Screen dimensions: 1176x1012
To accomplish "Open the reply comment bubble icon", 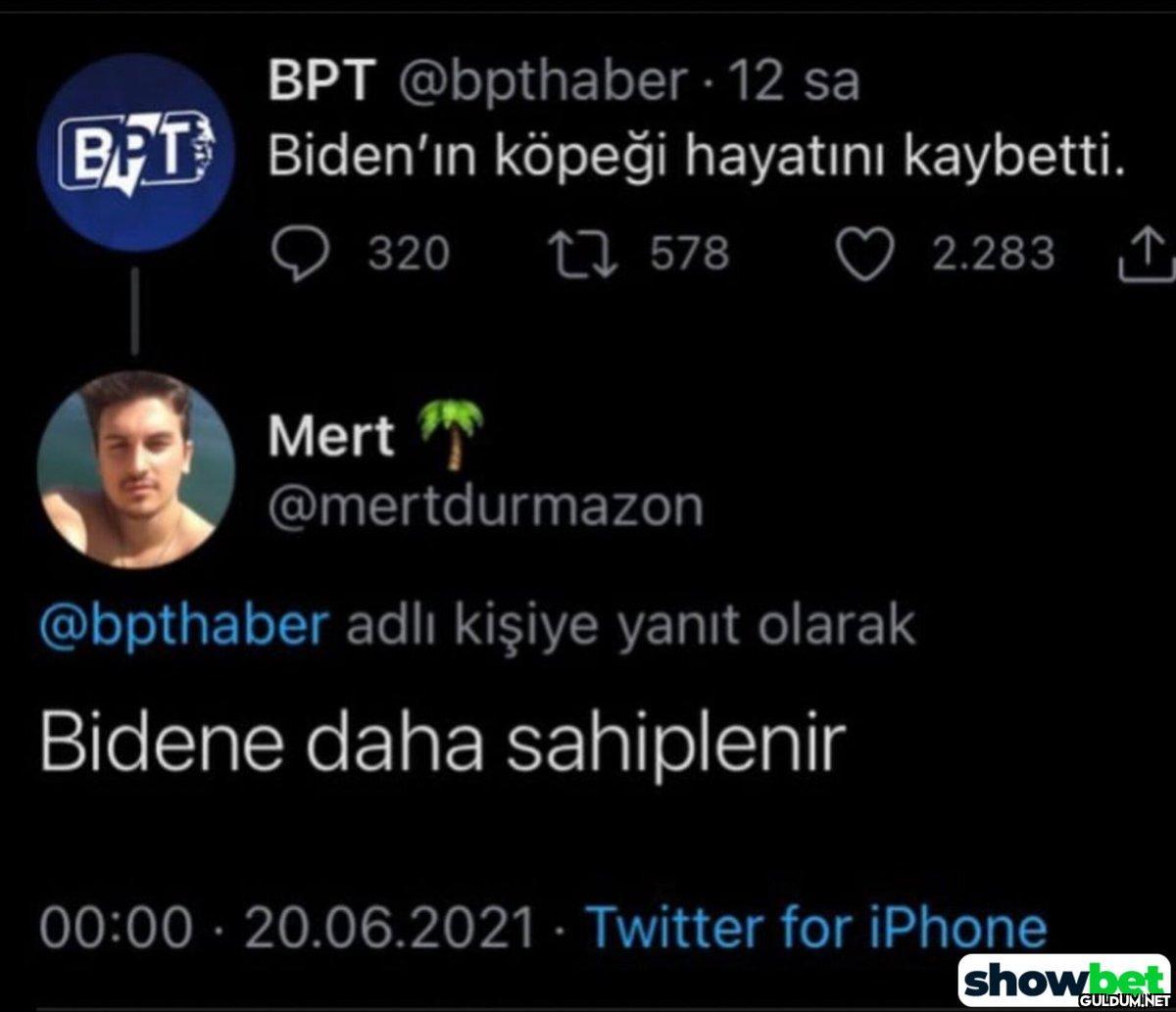I will (302, 254).
